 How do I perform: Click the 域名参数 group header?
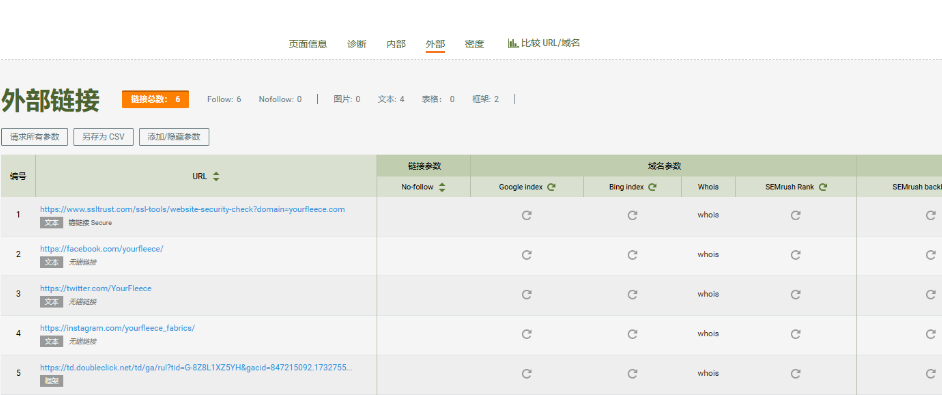(664, 166)
